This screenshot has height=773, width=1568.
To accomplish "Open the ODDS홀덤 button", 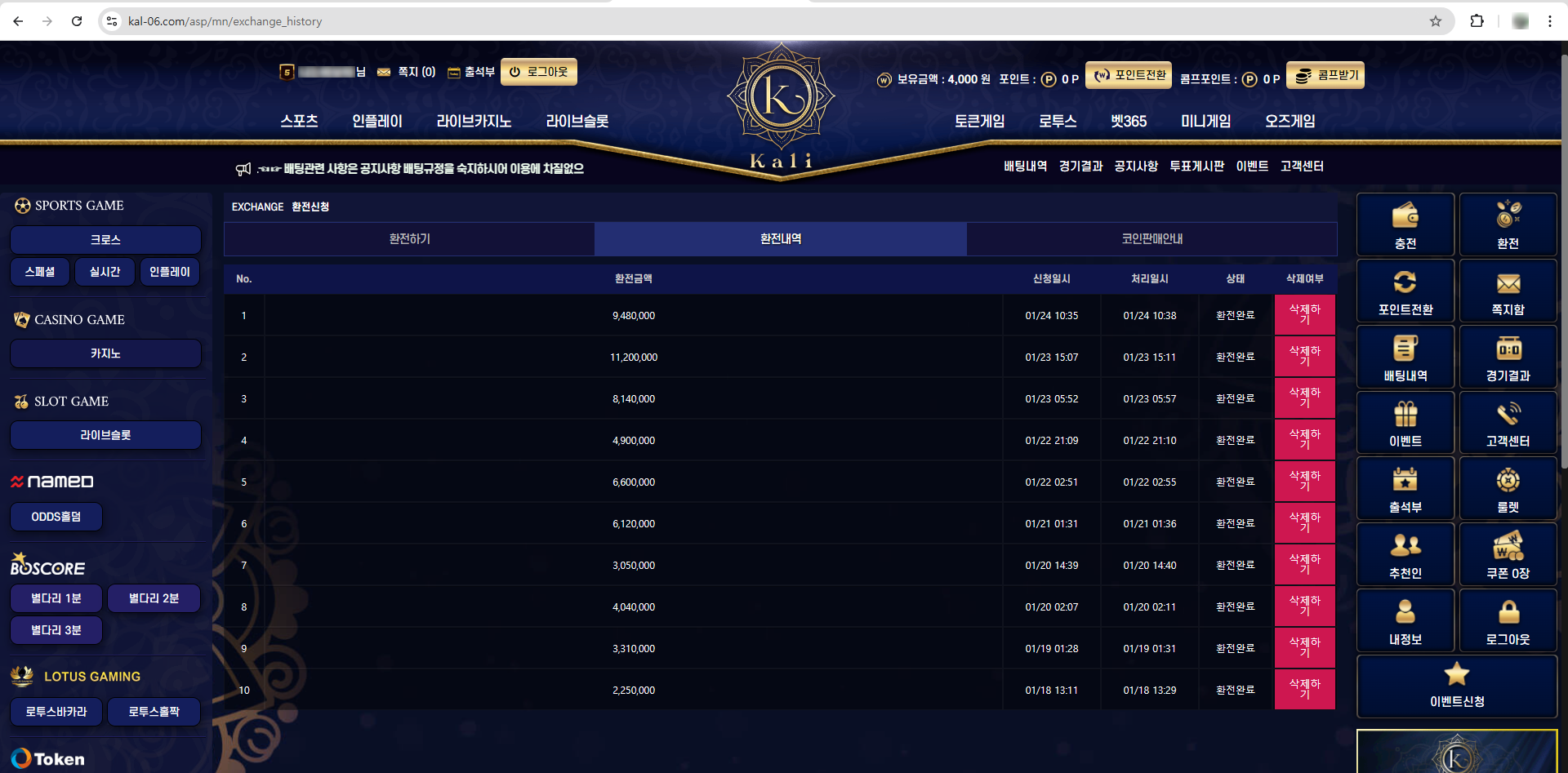I will tap(56, 517).
